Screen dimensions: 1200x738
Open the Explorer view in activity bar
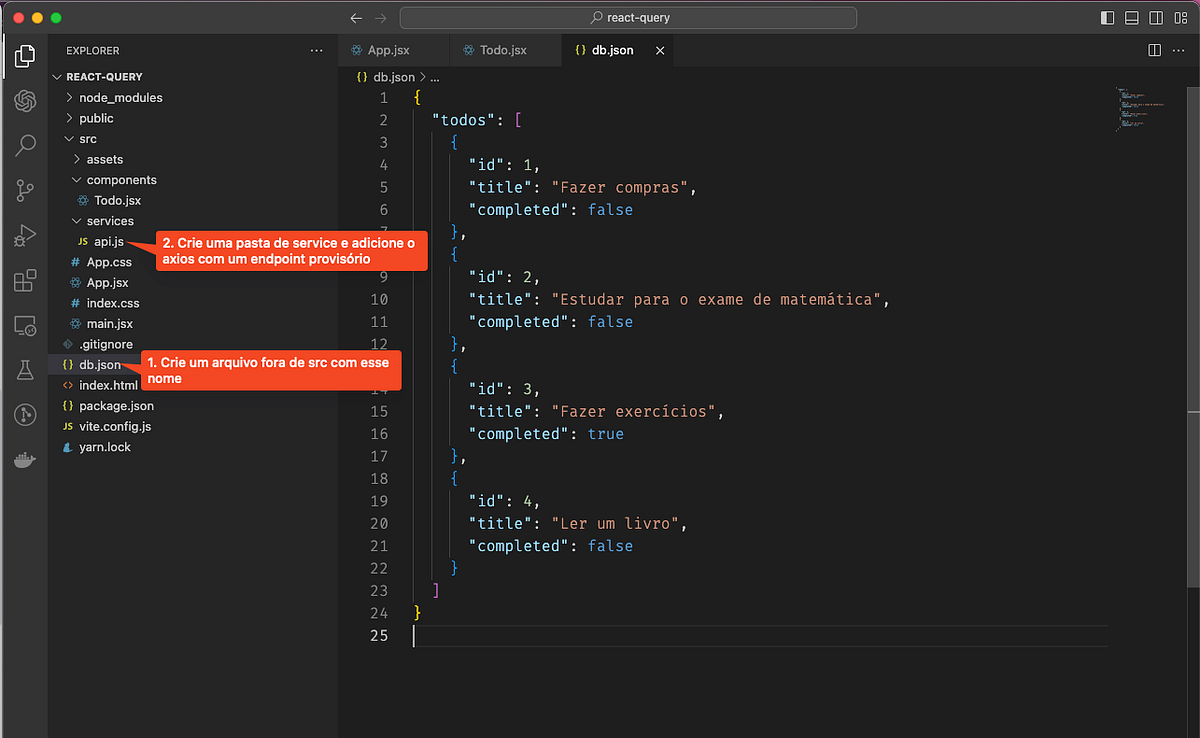(25, 57)
